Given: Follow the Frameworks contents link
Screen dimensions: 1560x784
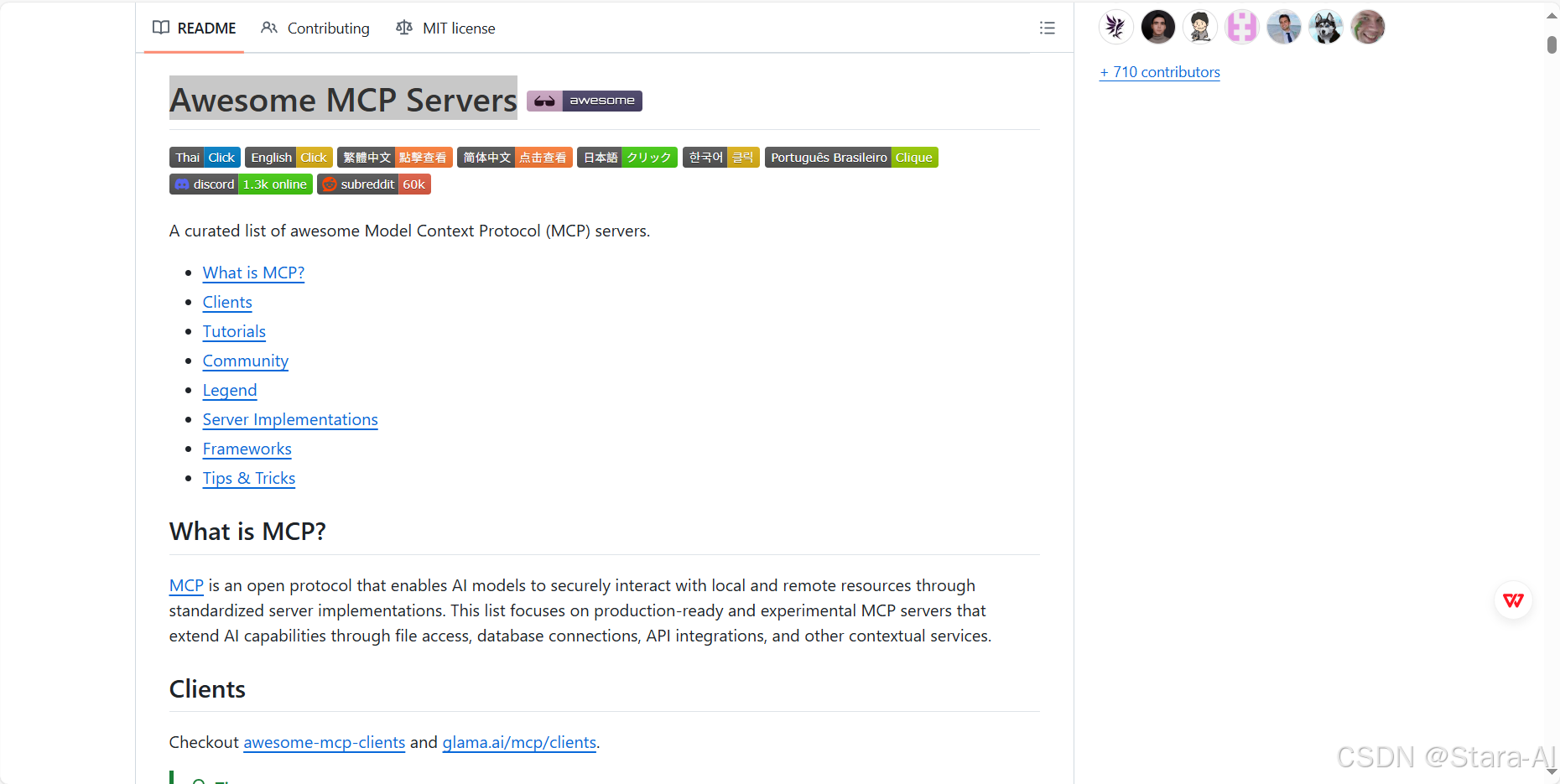Looking at the screenshot, I should pos(247,449).
